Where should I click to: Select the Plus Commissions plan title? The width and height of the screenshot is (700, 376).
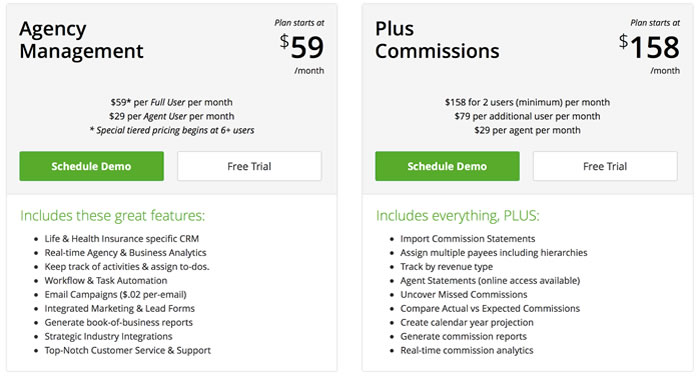click(437, 40)
